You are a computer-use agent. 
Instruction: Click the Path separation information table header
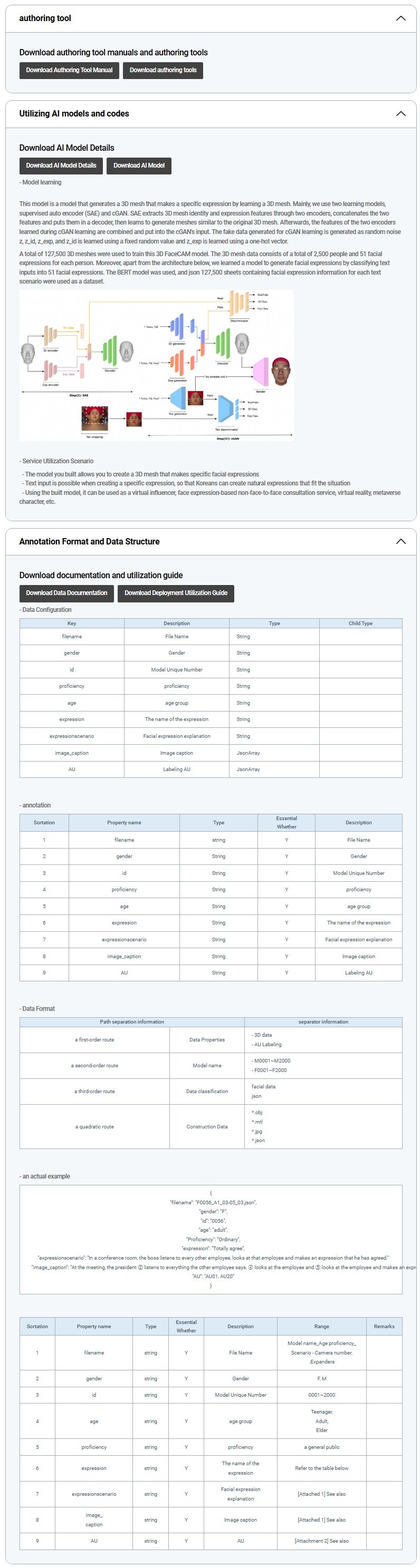(132, 1022)
